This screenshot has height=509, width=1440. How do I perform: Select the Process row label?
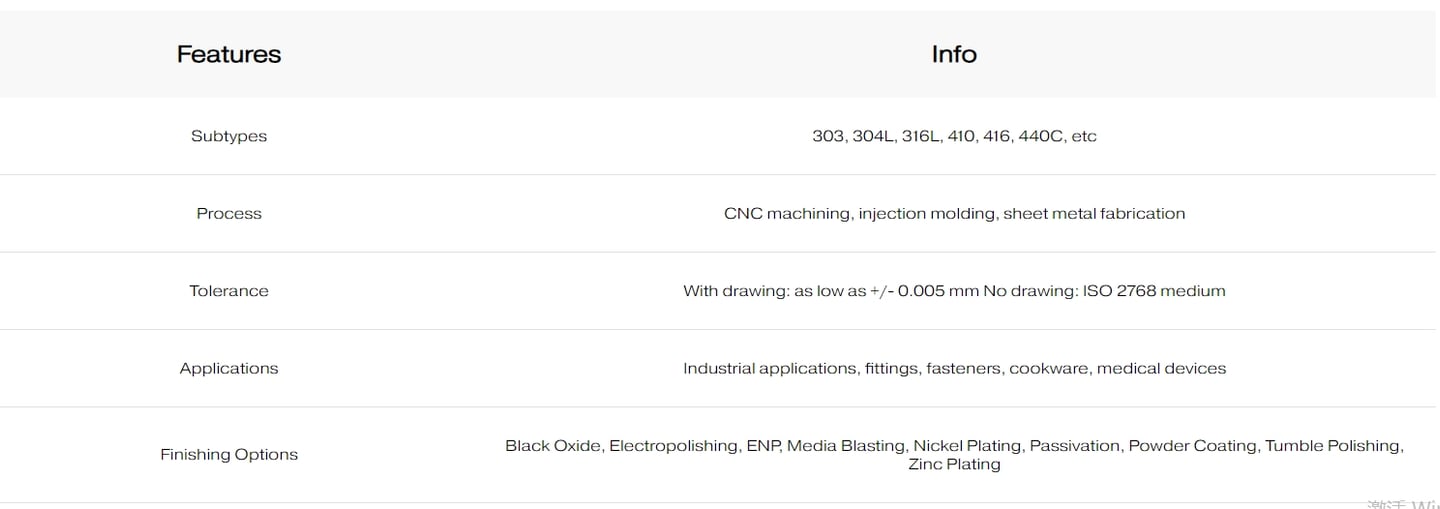(x=229, y=213)
